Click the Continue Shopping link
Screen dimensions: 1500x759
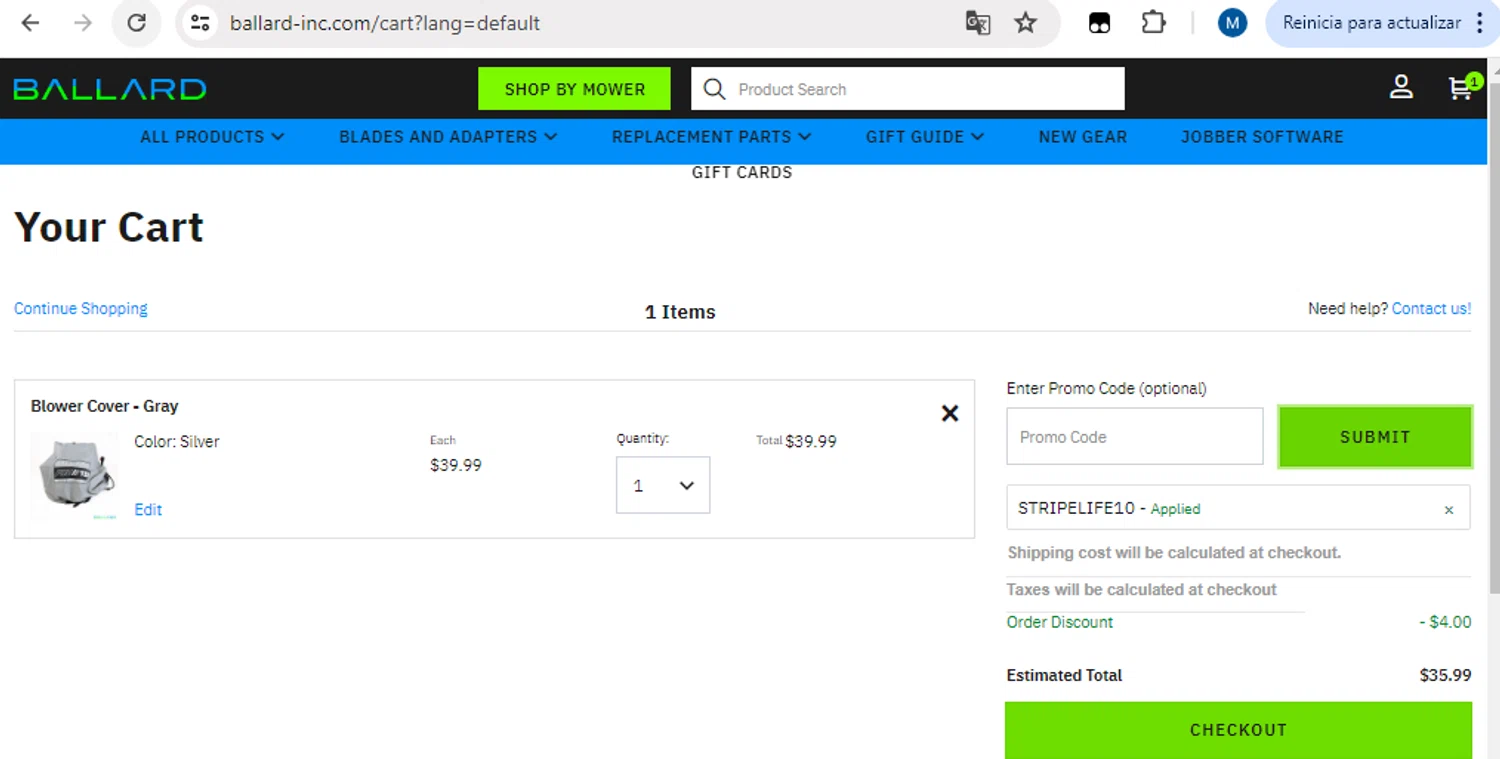point(81,308)
